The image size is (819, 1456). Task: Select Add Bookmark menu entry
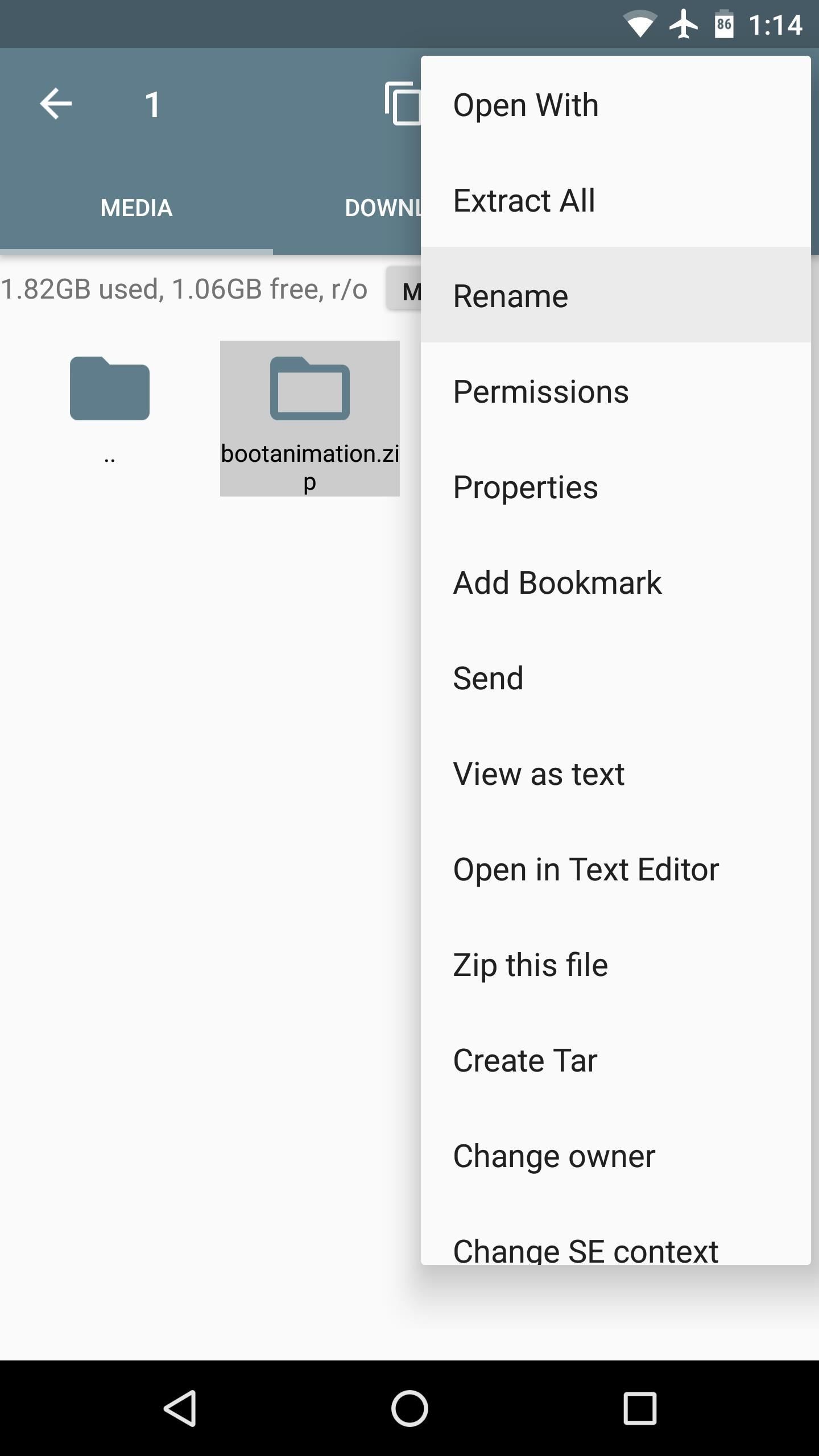pyautogui.click(x=616, y=582)
